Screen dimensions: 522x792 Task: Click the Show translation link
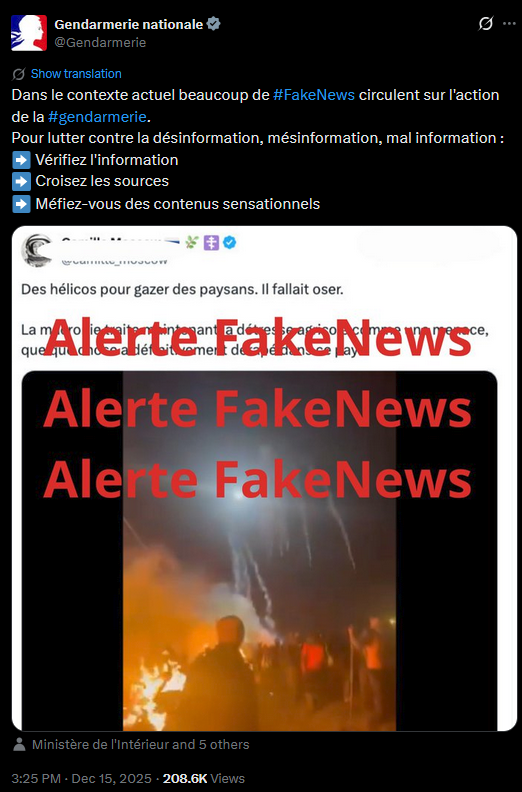[76, 74]
